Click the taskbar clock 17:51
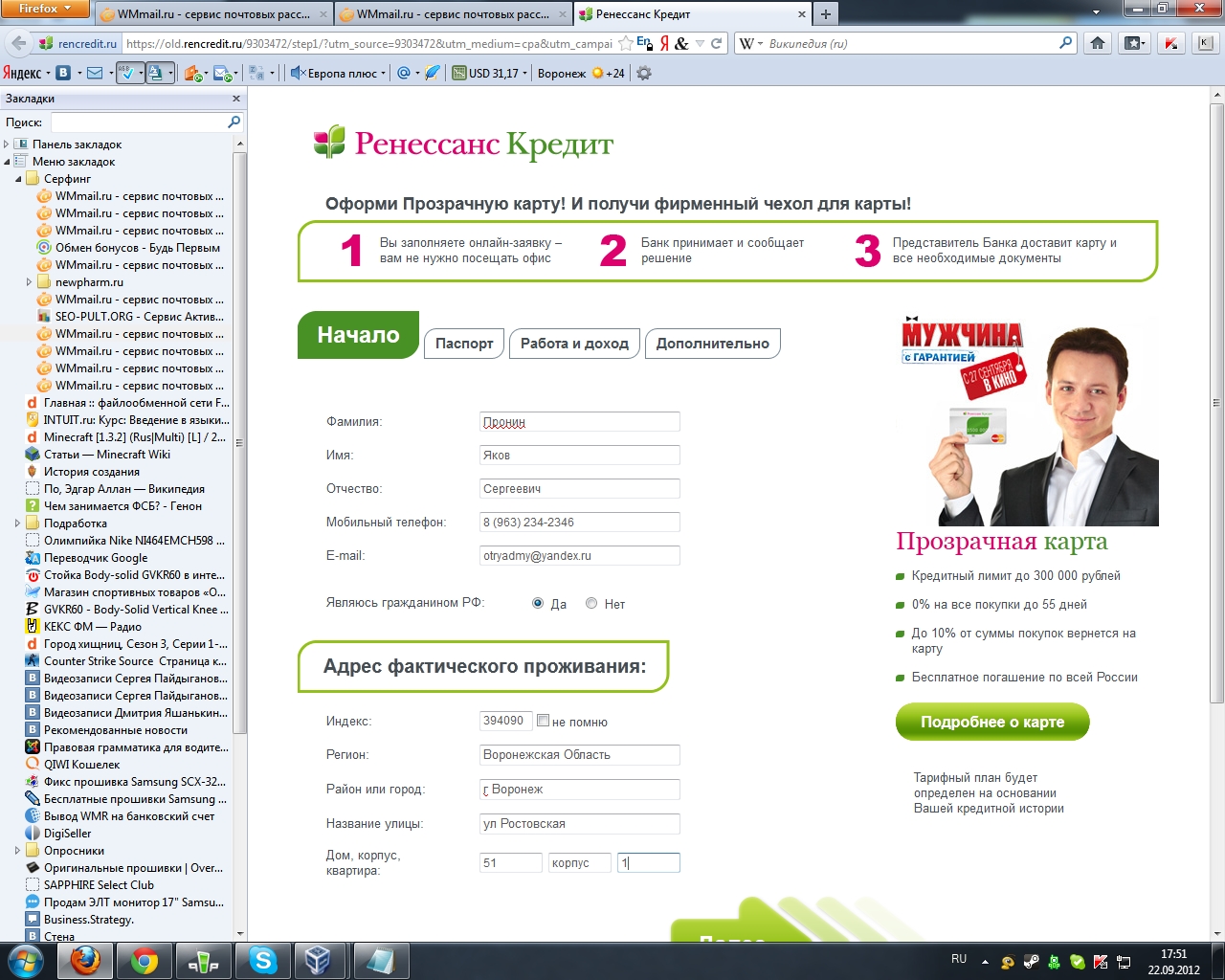Image resolution: width=1225 pixels, height=980 pixels. point(1174,954)
